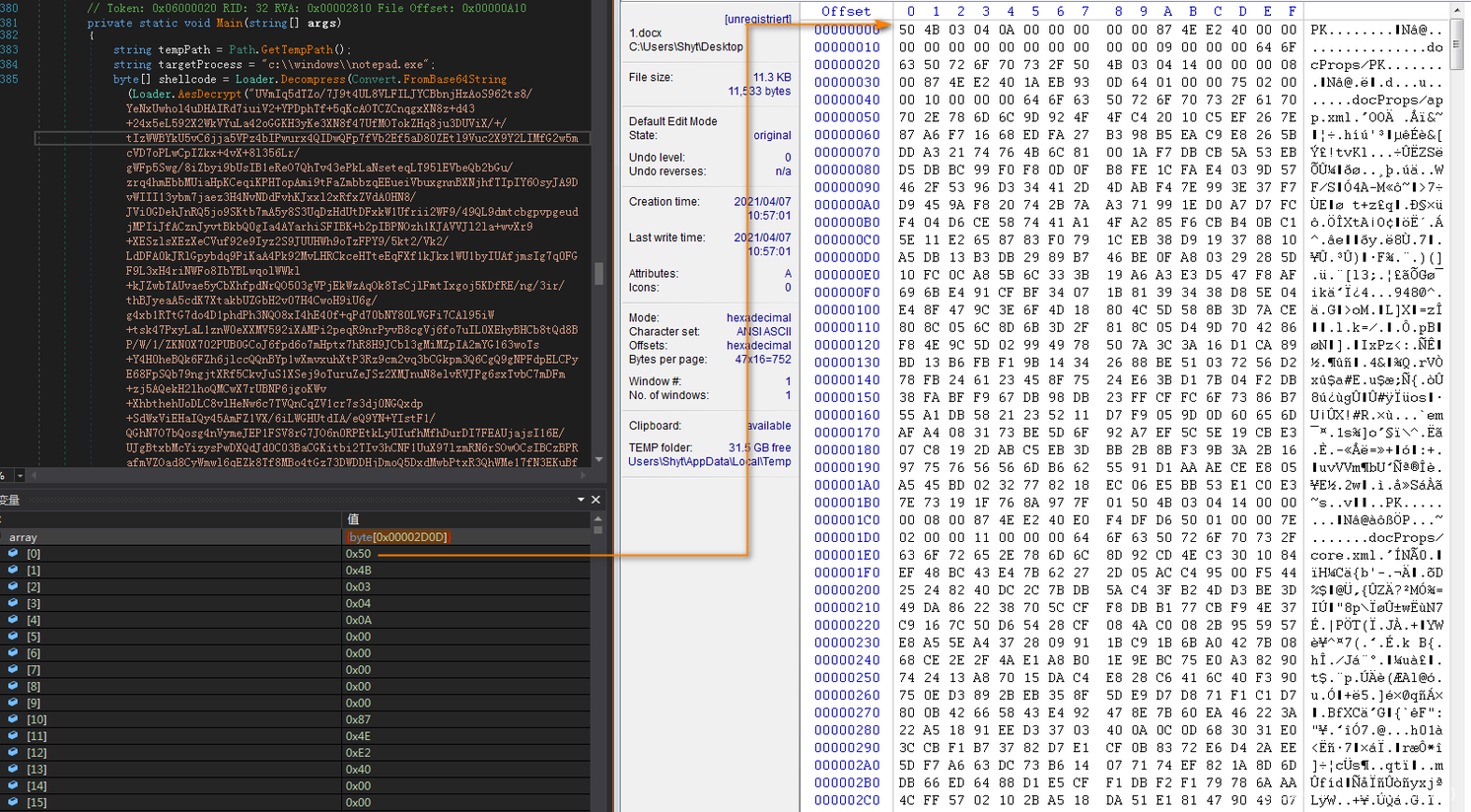Click the Clipboard 'available' value
This screenshot has height=812, width=1471.
(769, 426)
